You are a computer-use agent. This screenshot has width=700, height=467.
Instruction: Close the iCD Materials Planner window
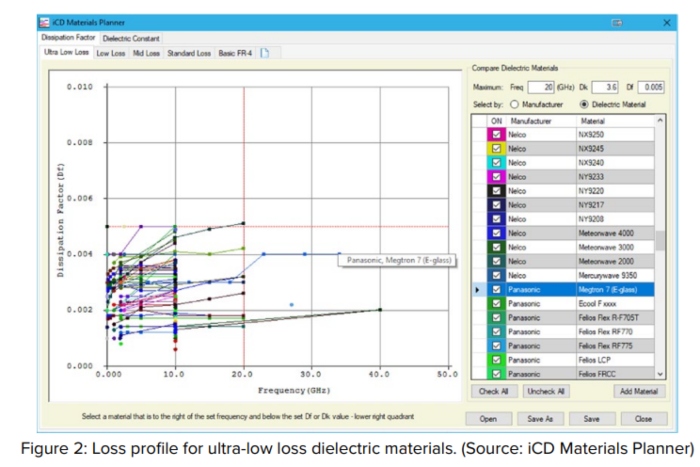(667, 23)
